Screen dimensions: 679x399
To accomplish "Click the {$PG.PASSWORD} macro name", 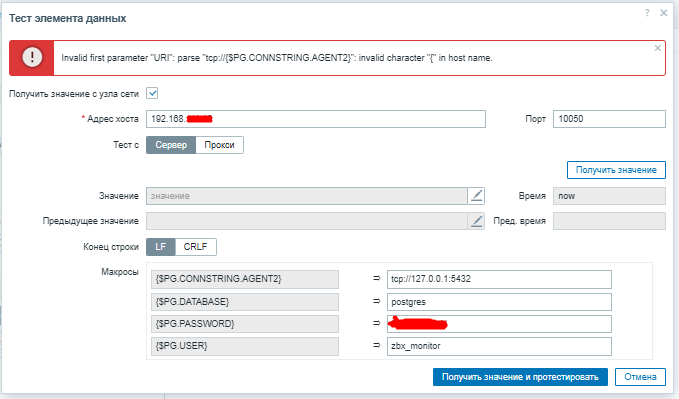I will (245, 324).
